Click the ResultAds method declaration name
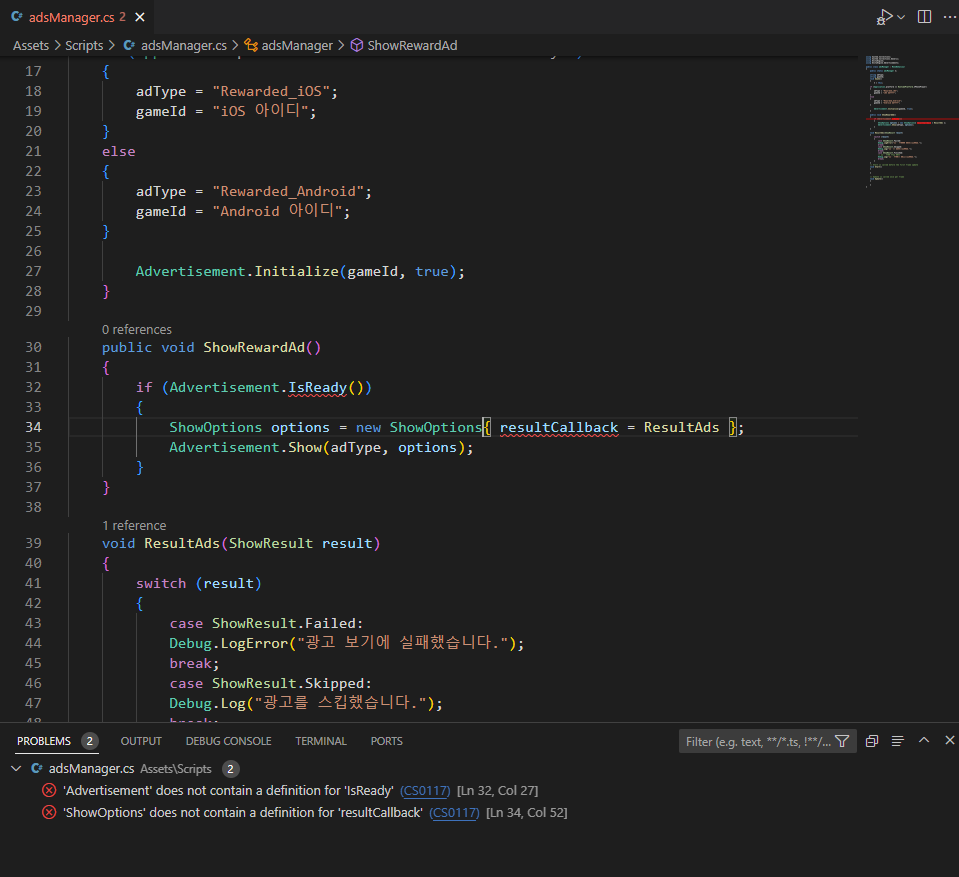This screenshot has width=959, height=877. [x=182, y=544]
